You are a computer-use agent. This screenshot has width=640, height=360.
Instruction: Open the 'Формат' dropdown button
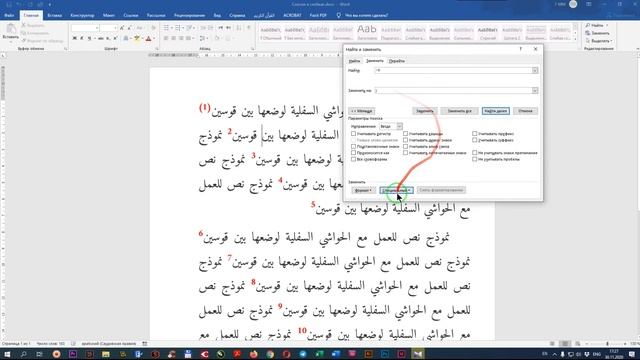pyautogui.click(x=363, y=190)
